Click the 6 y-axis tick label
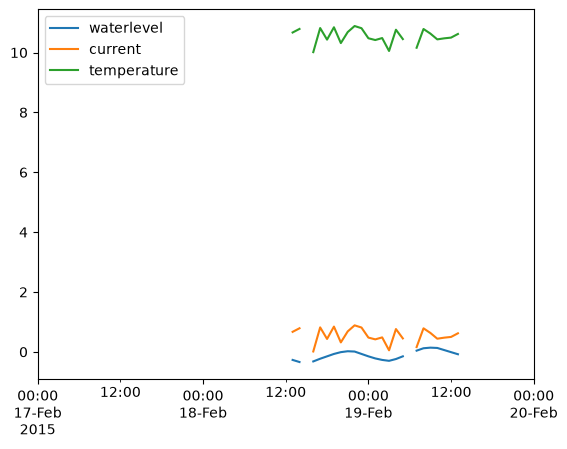567x449 pixels. 23,173
